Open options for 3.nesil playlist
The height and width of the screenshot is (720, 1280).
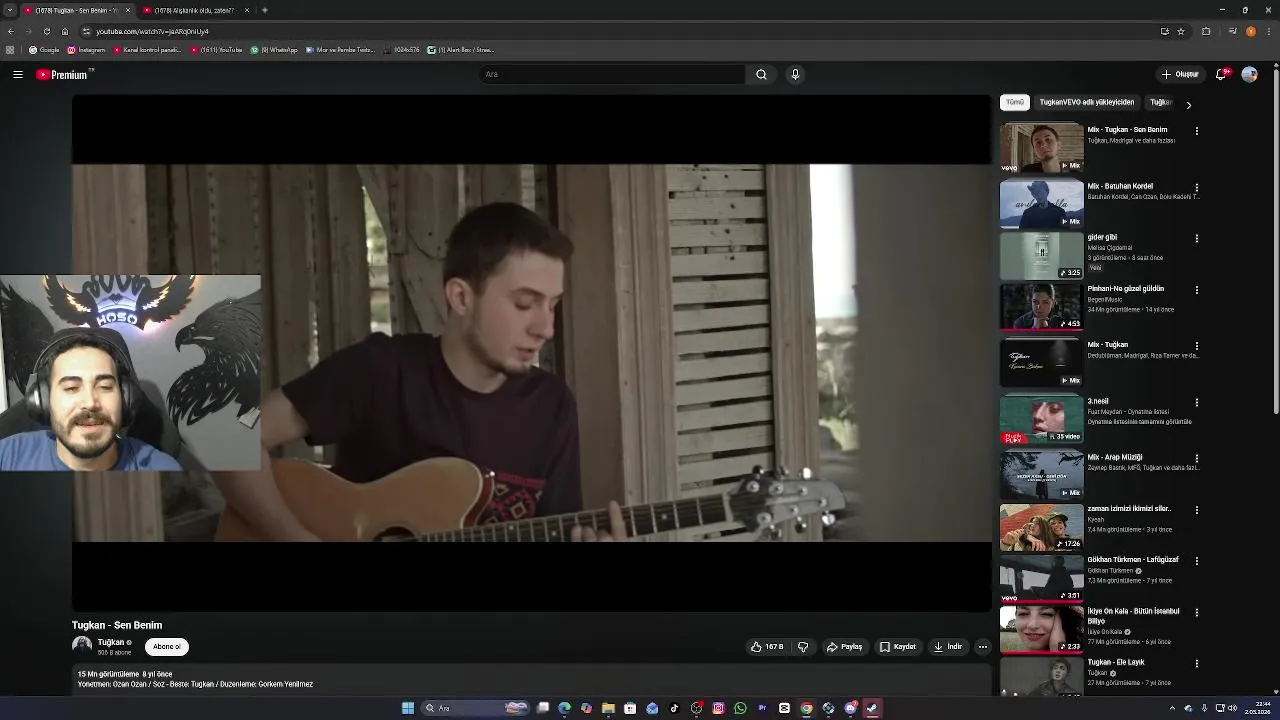click(x=1196, y=402)
